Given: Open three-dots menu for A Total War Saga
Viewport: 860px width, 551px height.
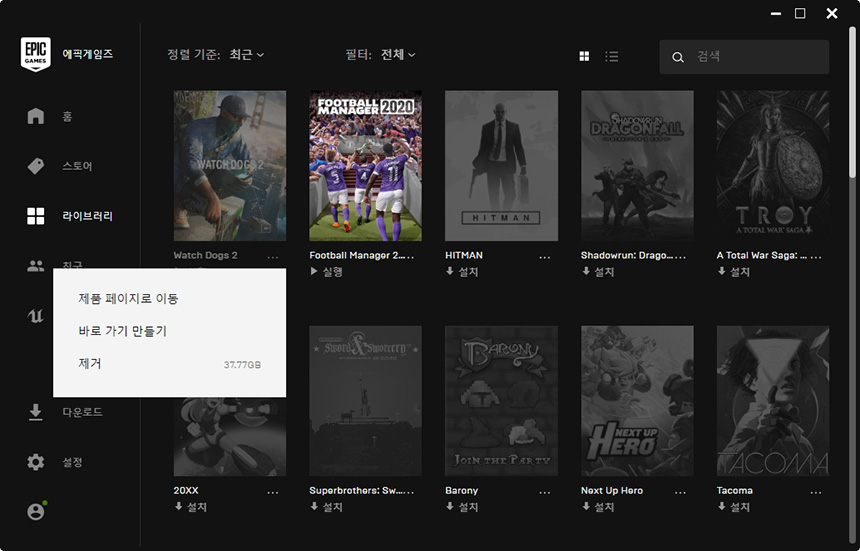Looking at the screenshot, I should pos(816,257).
